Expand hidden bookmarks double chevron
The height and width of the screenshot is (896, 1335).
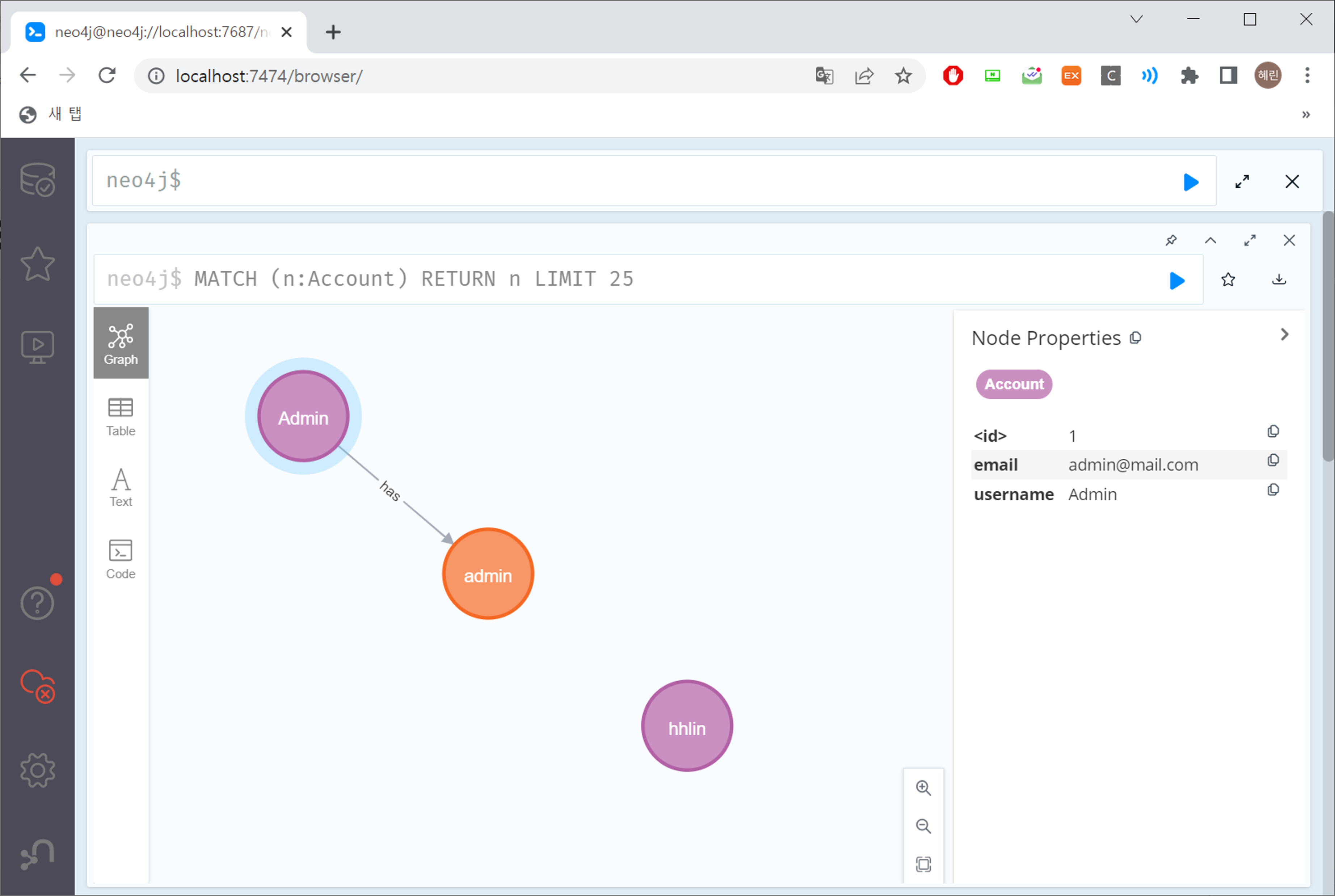coord(1306,115)
